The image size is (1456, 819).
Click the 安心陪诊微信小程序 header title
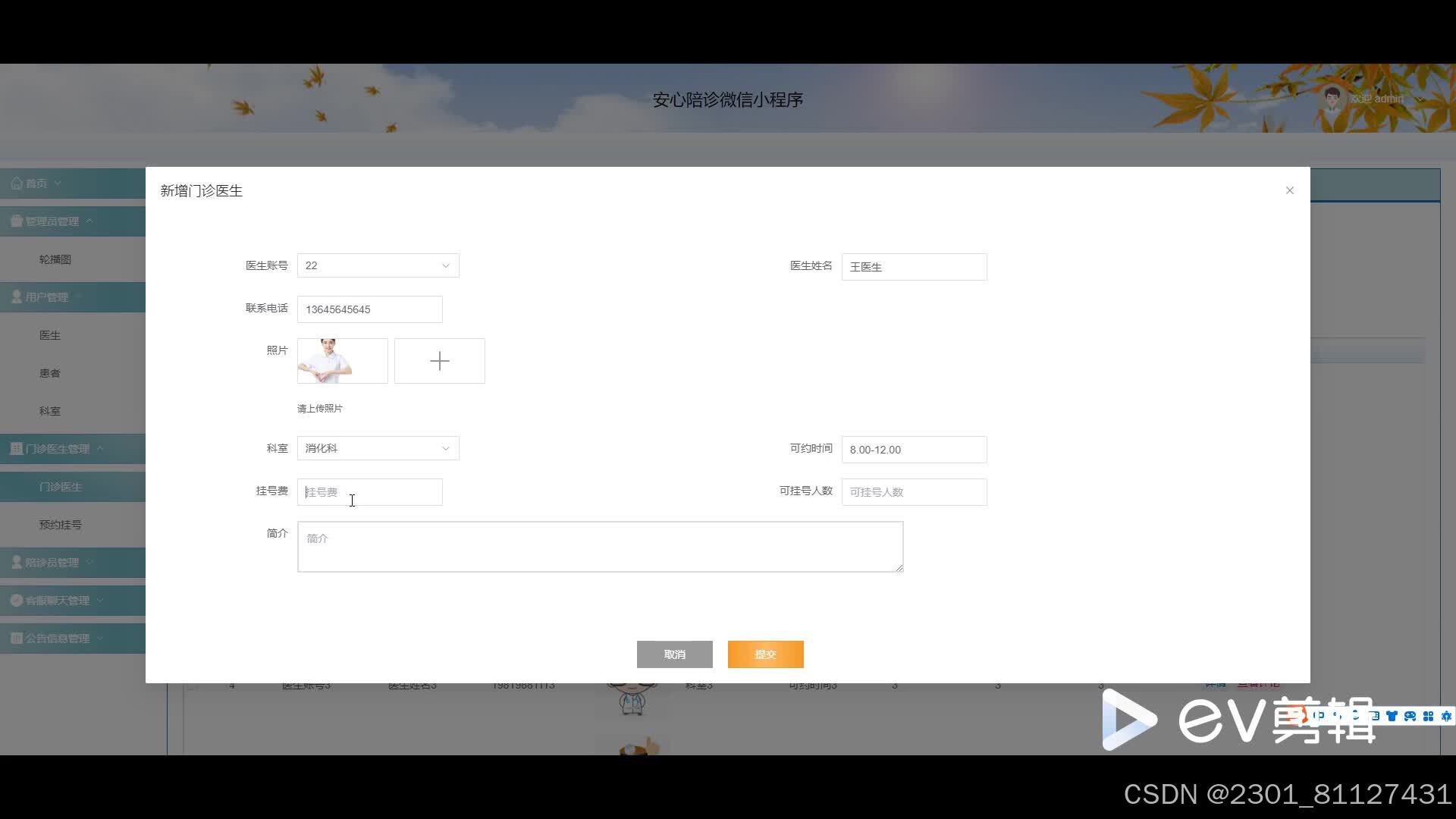[x=728, y=100]
